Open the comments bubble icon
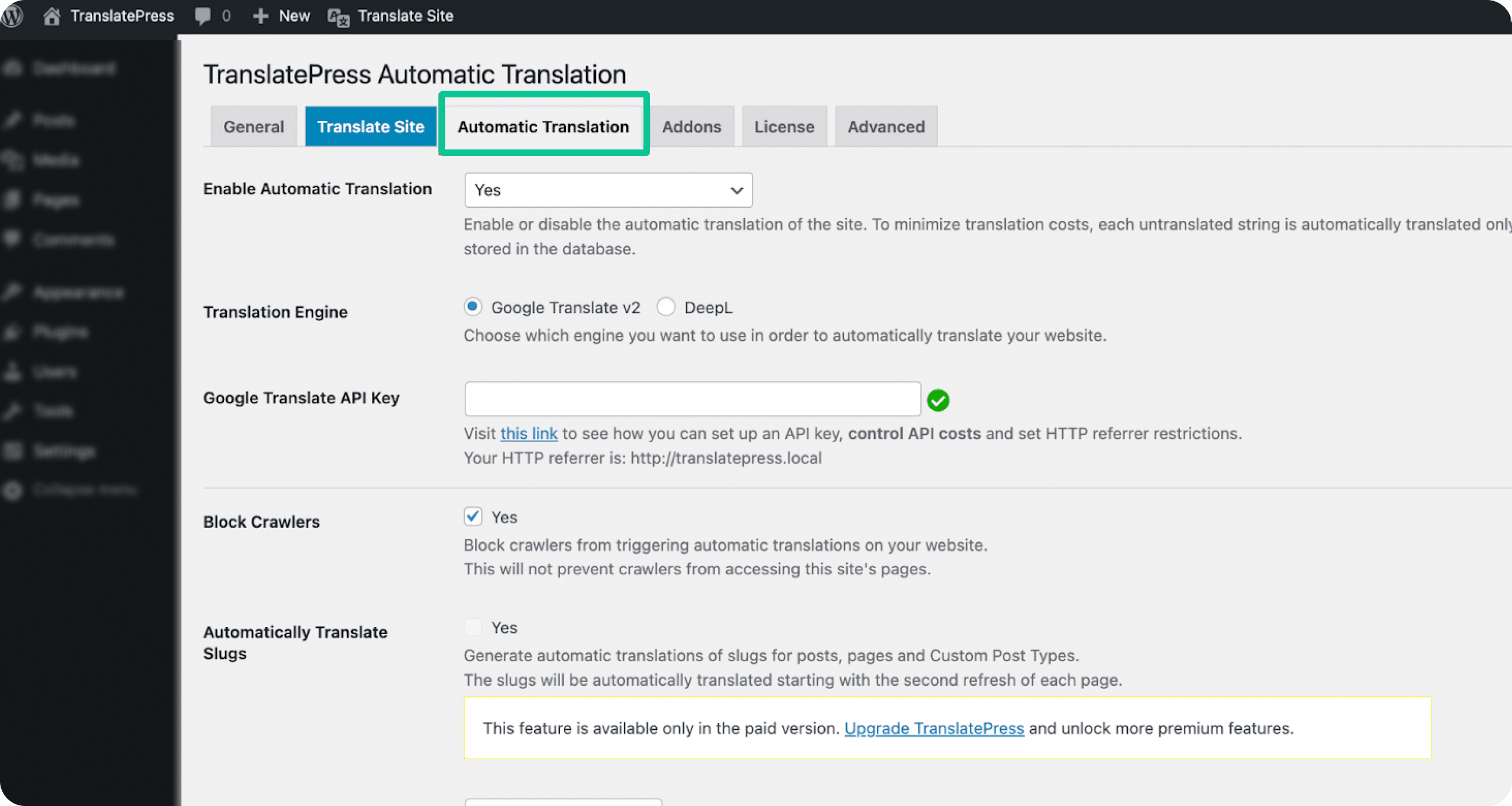This screenshot has height=806, width=1512. coord(203,16)
